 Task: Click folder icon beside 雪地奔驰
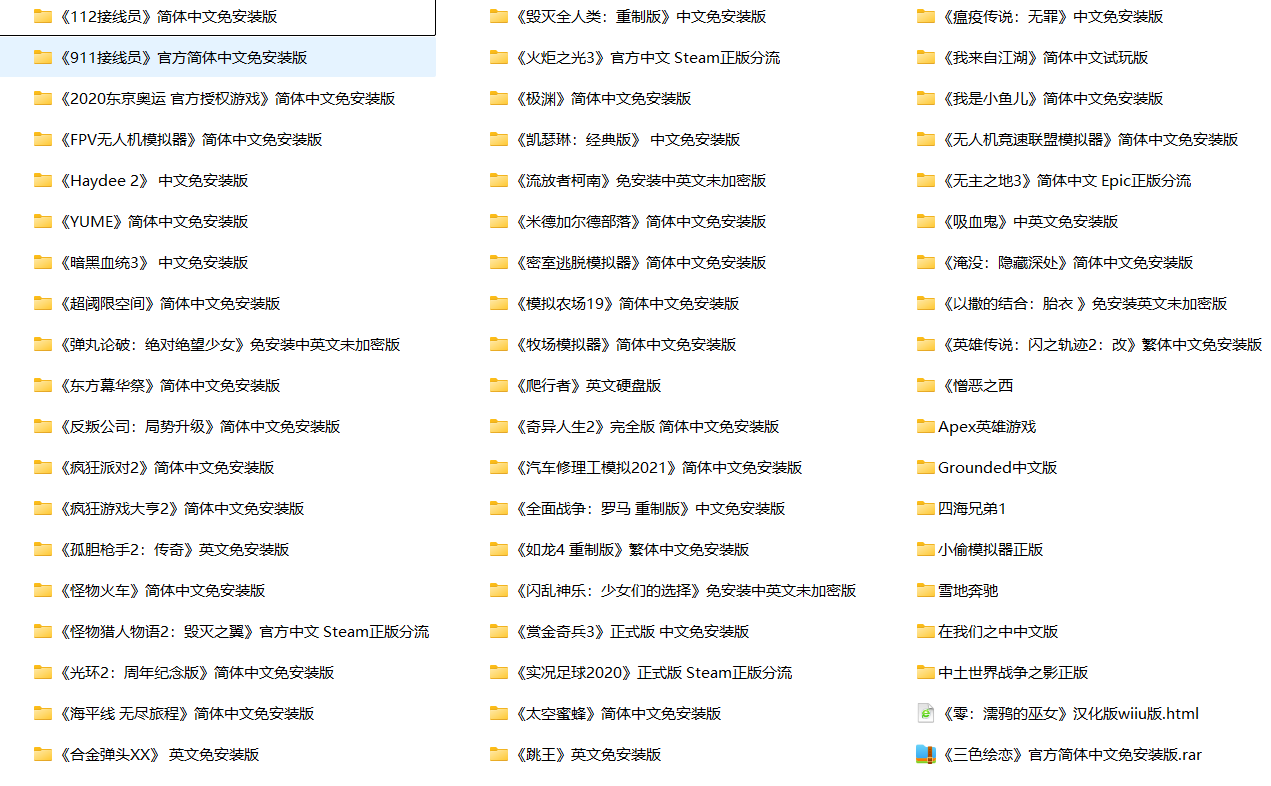926,590
